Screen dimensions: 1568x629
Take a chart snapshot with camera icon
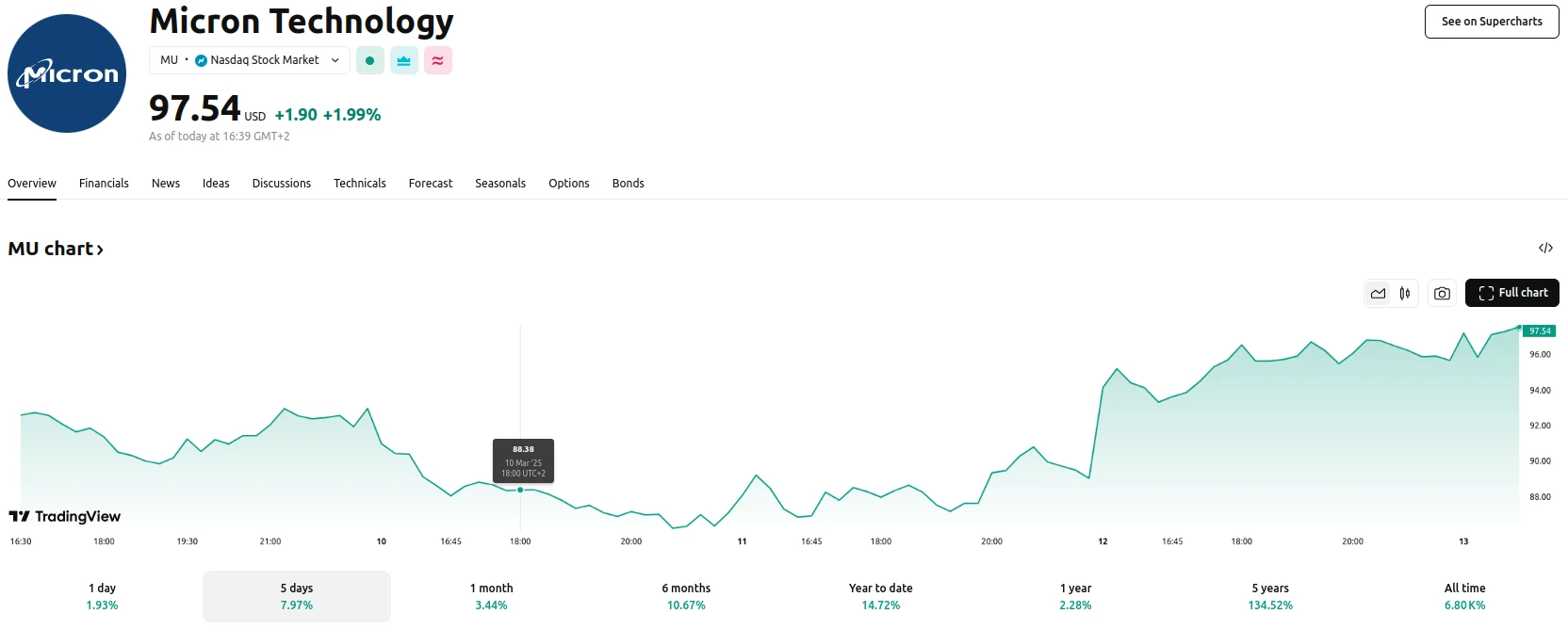click(1442, 293)
